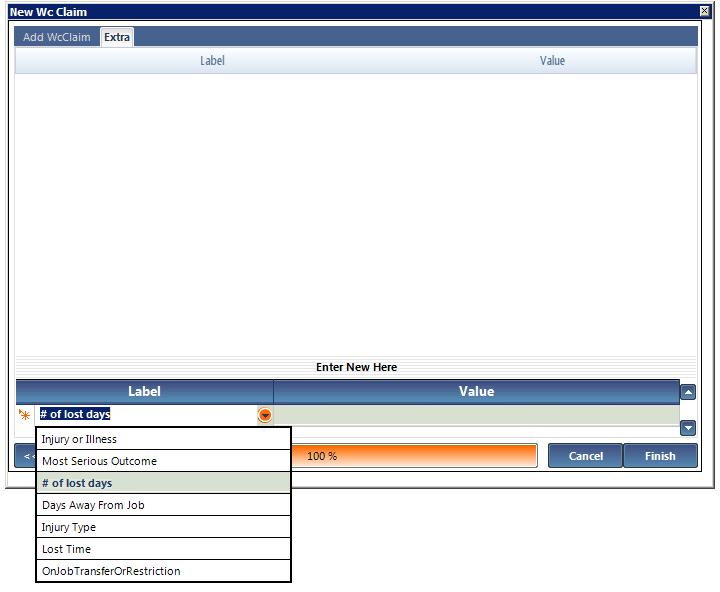Click the Cancel button
Screen dimensions: 720x592
tap(585, 456)
